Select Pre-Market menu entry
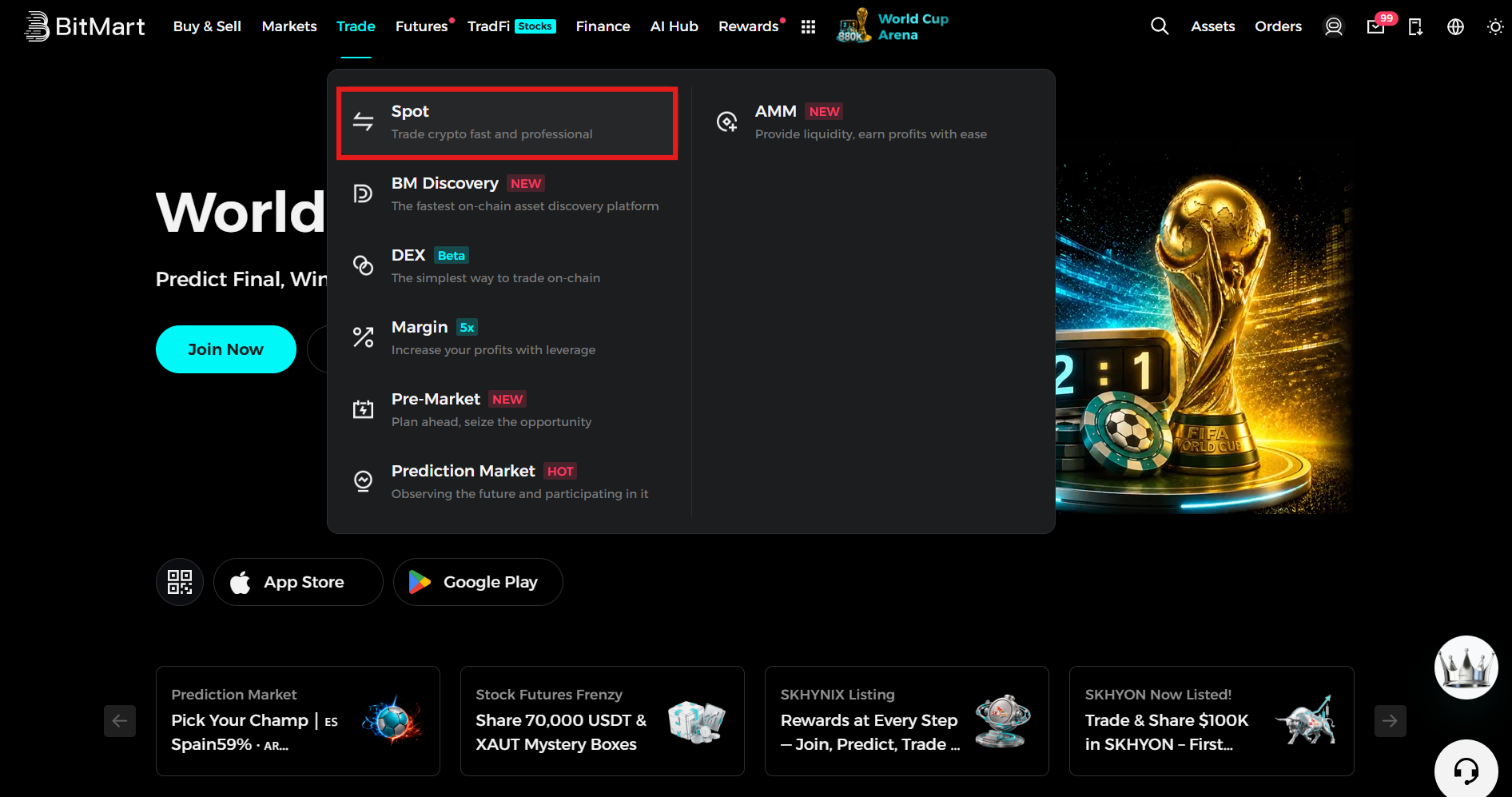1512x797 pixels. coord(507,410)
